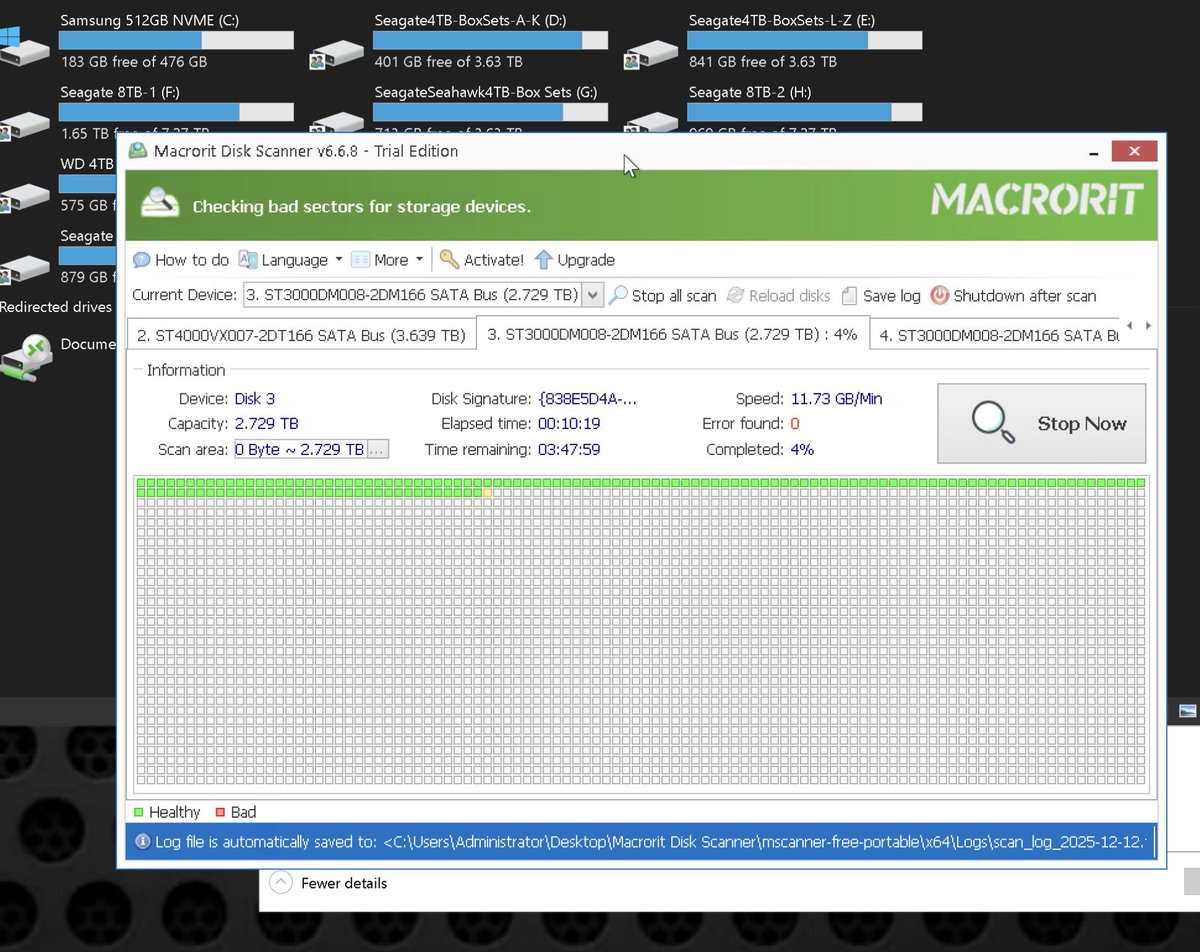Click the Device value Disk 3
1200x952 pixels.
[x=255, y=399]
